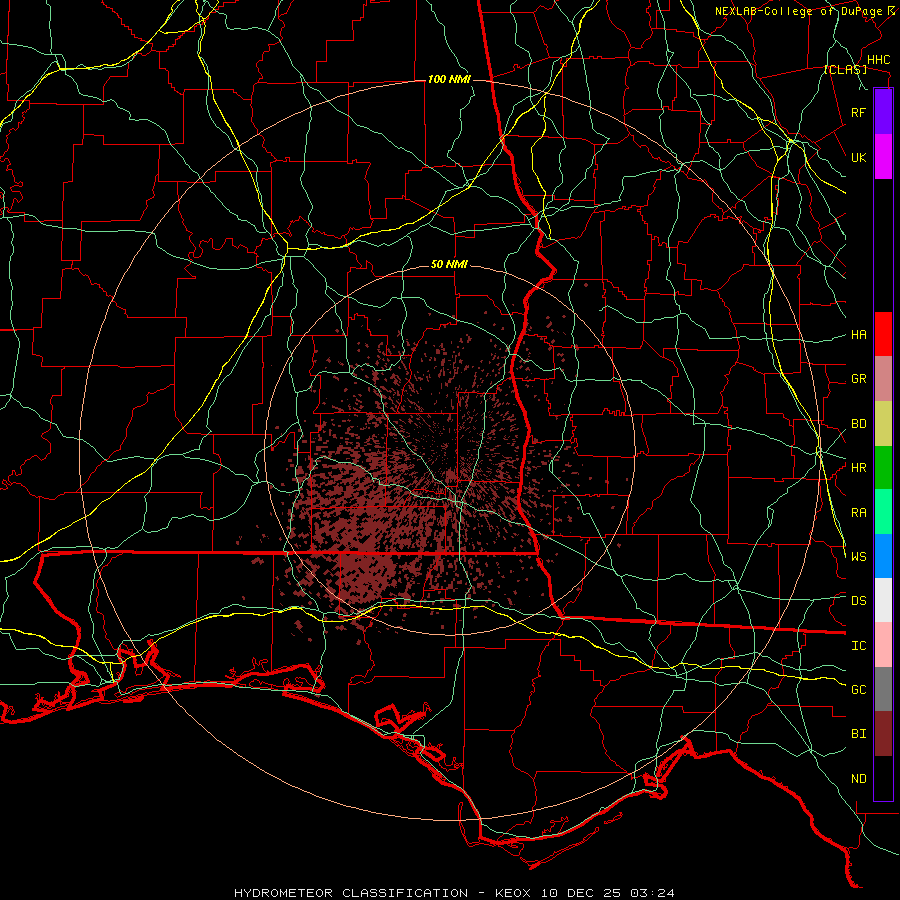Image resolution: width=900 pixels, height=900 pixels.
Task: Click the "50 NMI" range ring label
Action: coord(449,264)
